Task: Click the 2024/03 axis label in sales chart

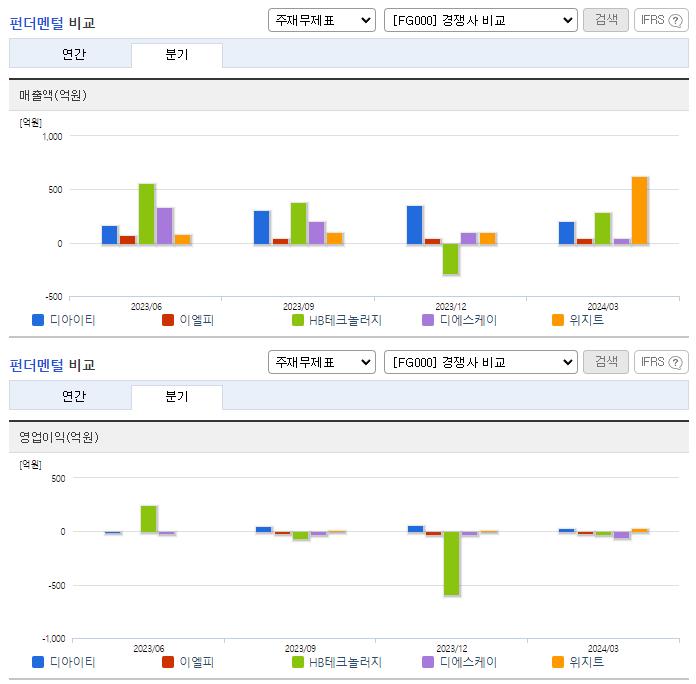Action: pyautogui.click(x=603, y=306)
